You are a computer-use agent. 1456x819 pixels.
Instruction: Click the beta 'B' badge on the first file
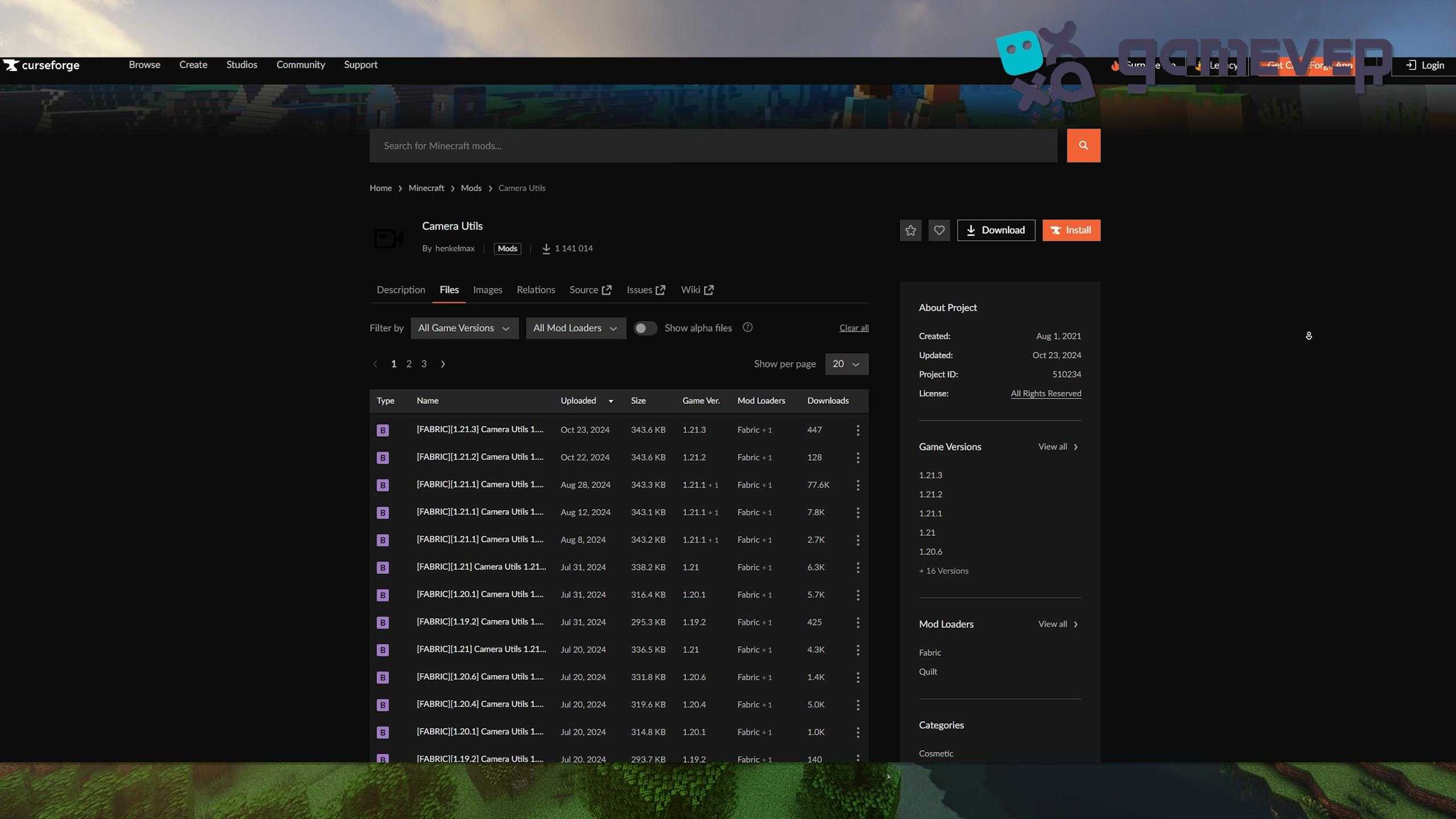(x=382, y=430)
